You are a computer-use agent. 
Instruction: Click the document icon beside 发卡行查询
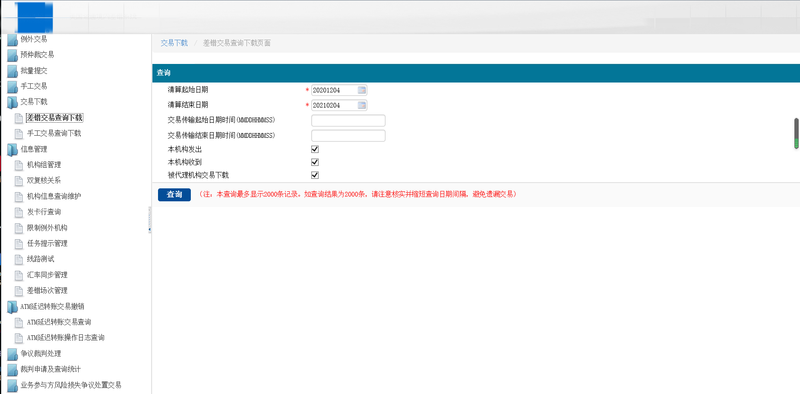[x=19, y=212]
